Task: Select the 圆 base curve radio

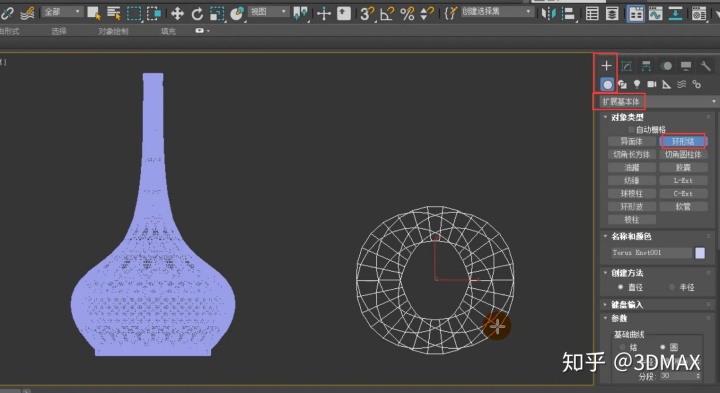Action: [x=663, y=347]
